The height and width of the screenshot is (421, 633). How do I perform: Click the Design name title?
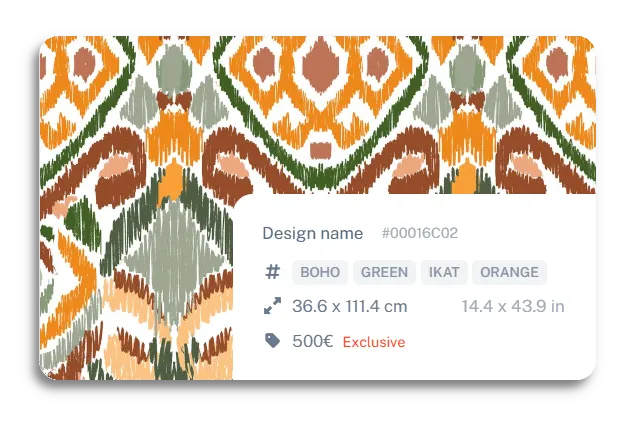(x=312, y=233)
